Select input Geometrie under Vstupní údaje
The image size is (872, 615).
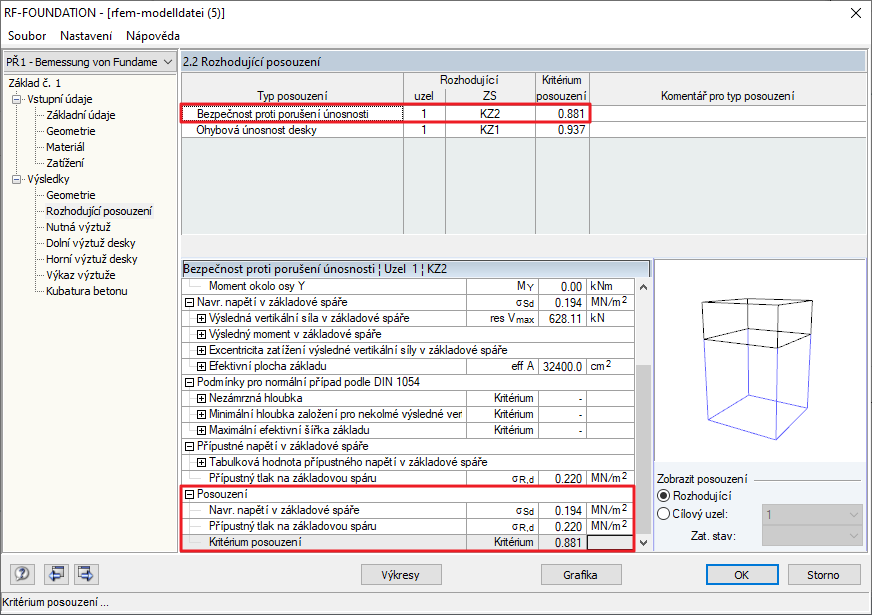pyautogui.click(x=71, y=131)
